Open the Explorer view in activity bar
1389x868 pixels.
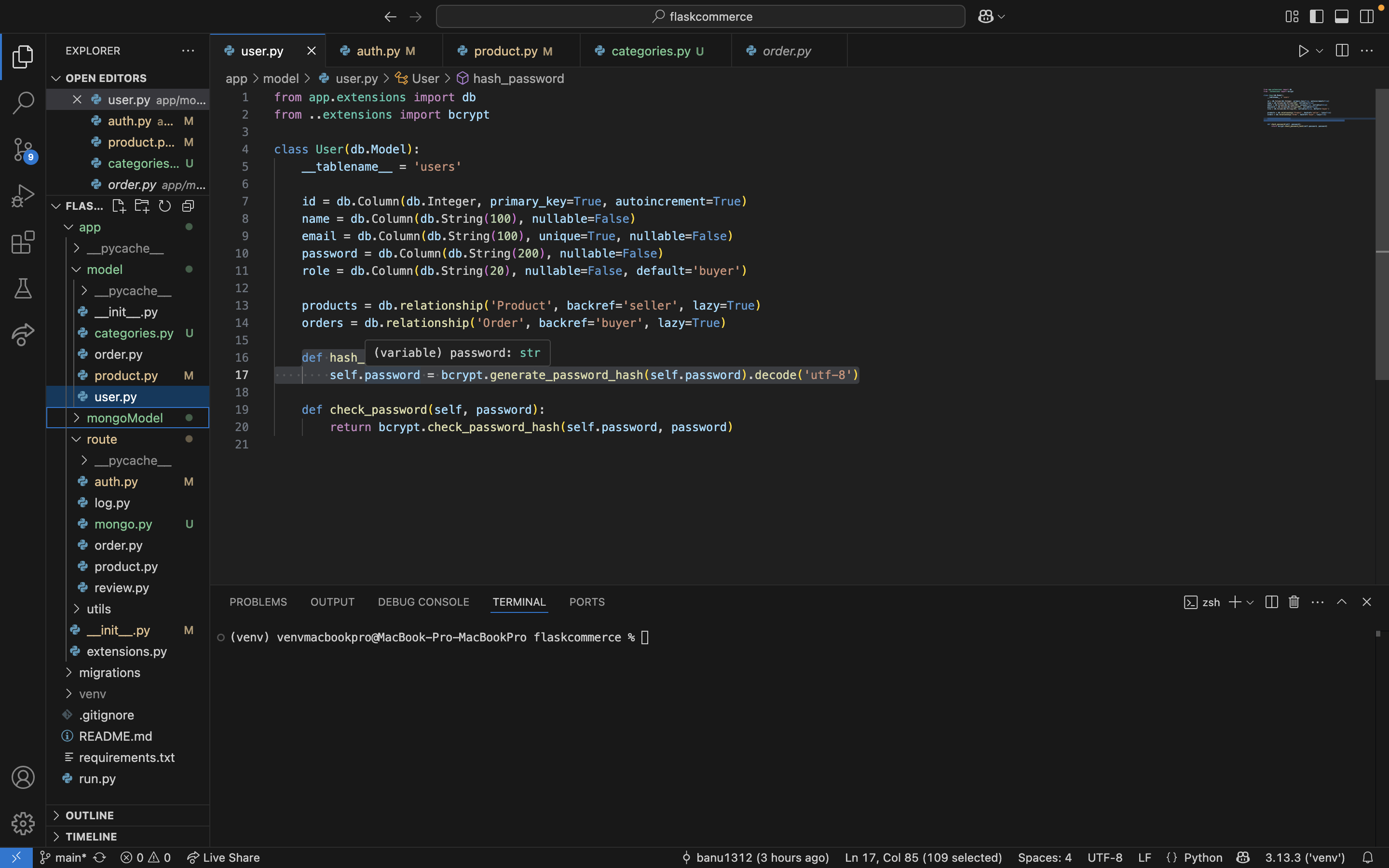[23, 56]
